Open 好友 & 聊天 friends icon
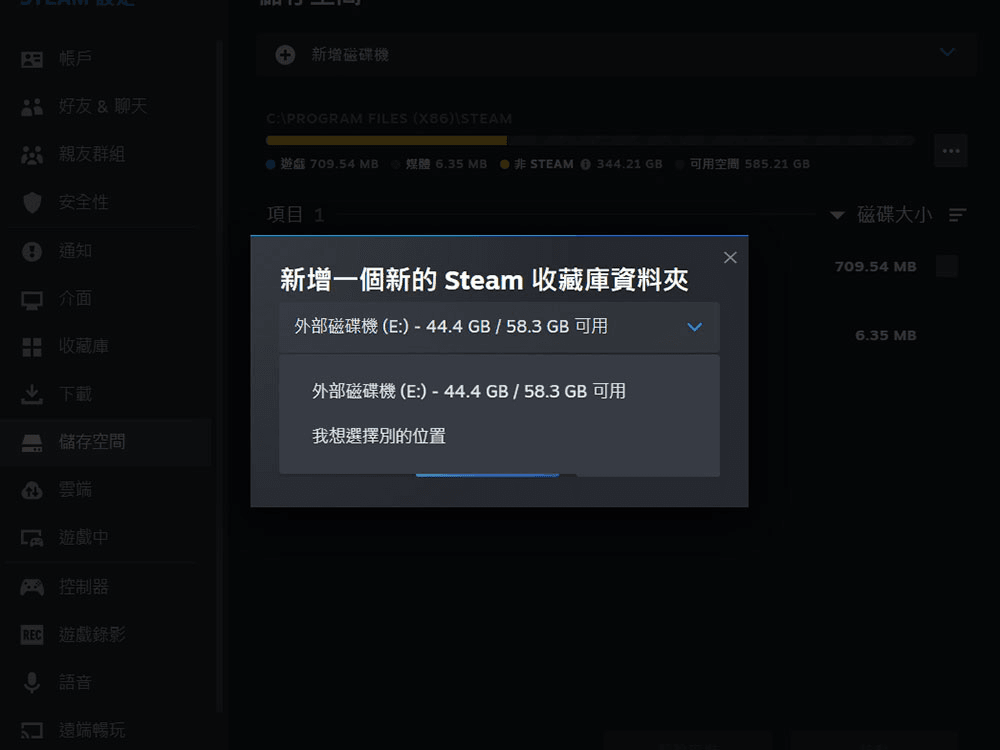Image resolution: width=1000 pixels, height=750 pixels. (32, 107)
